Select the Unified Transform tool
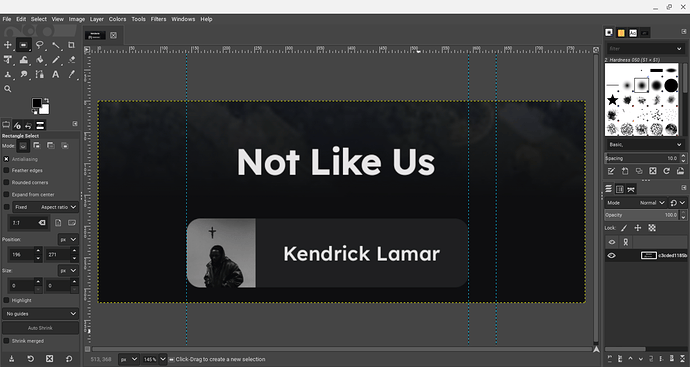Image resolution: width=690 pixels, height=367 pixels. pos(7,60)
